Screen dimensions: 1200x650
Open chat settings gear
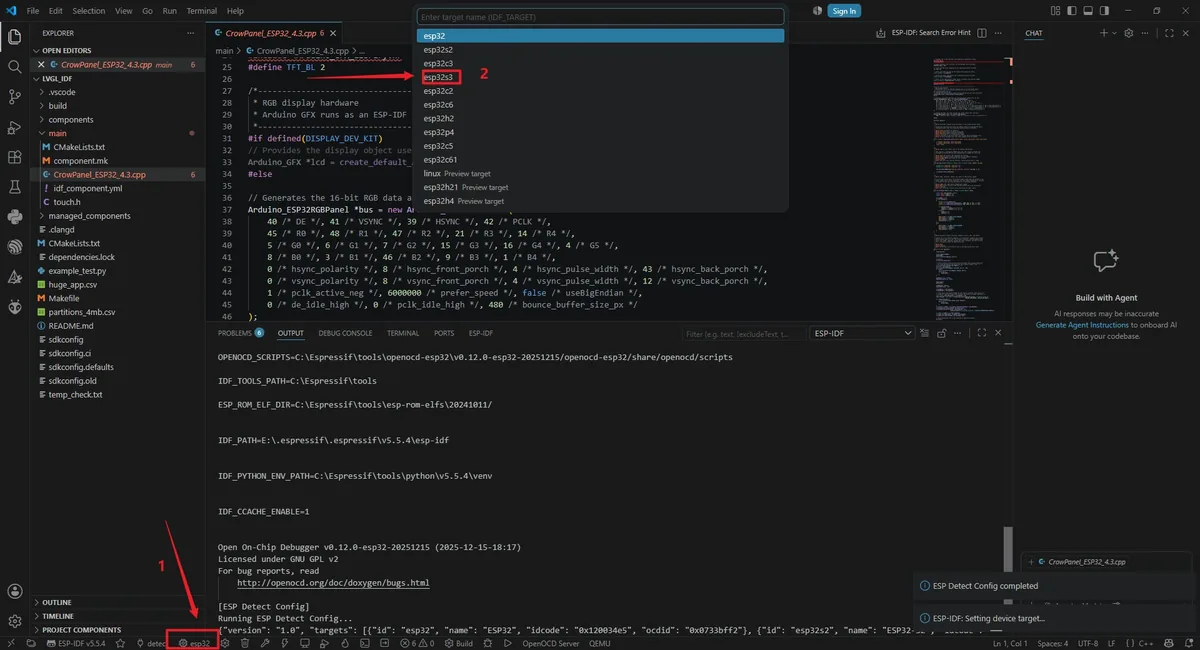(x=1129, y=33)
